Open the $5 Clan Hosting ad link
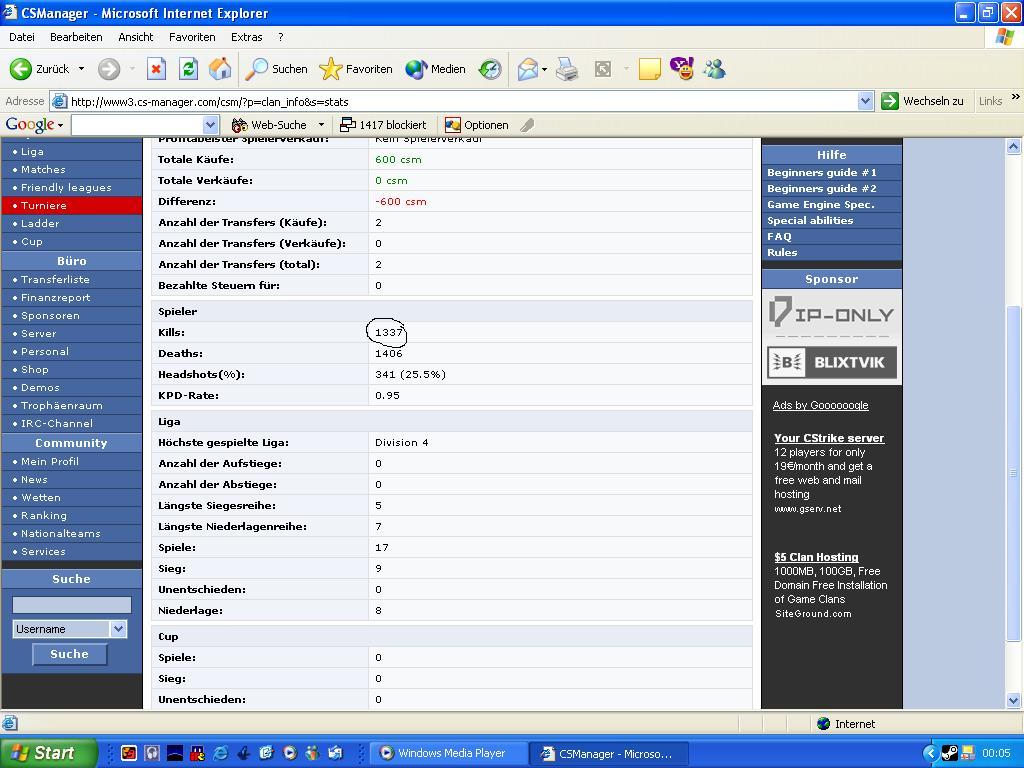 click(816, 557)
